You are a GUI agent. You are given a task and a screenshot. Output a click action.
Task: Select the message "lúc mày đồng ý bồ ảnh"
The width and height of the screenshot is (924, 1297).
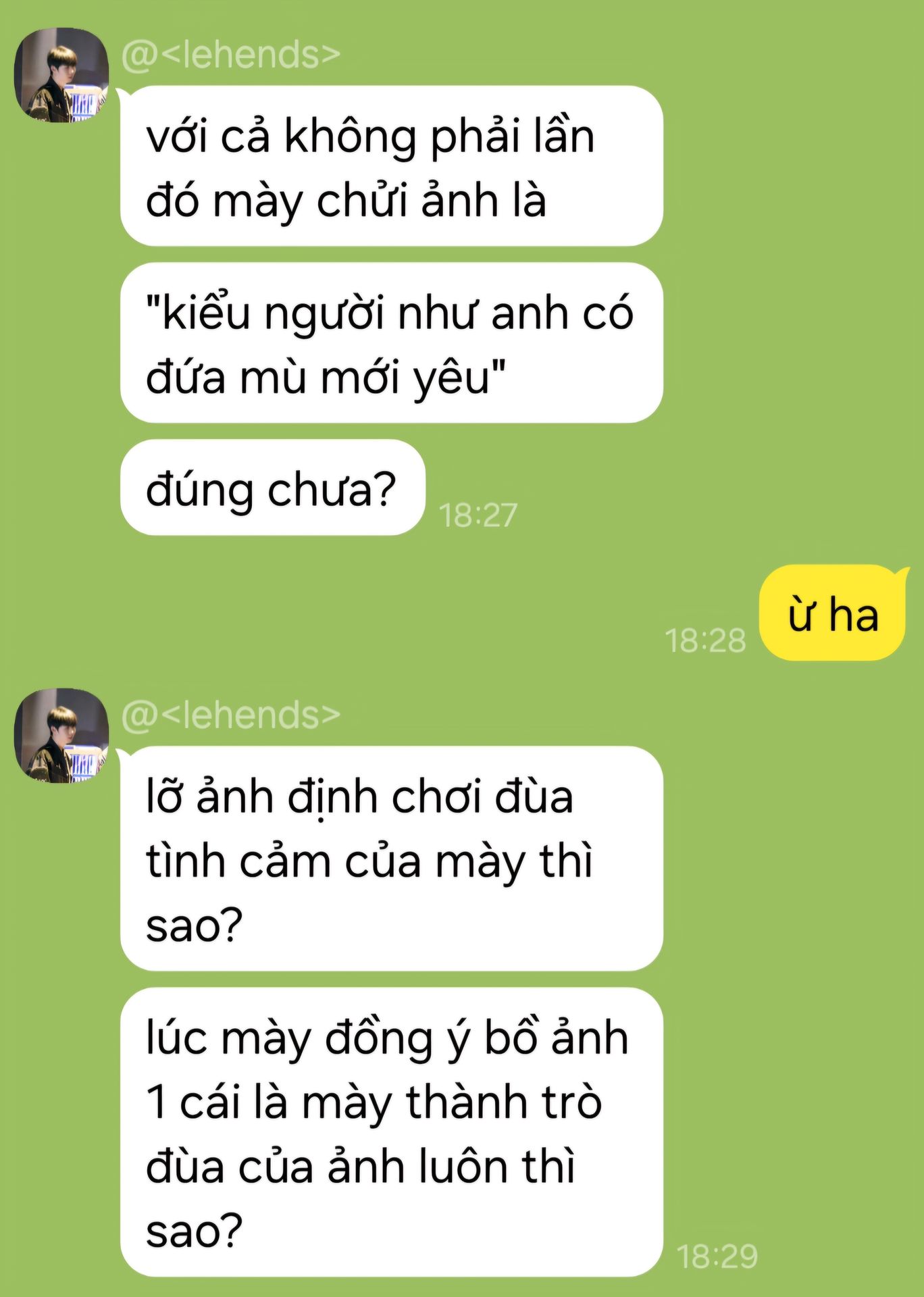click(392, 1132)
